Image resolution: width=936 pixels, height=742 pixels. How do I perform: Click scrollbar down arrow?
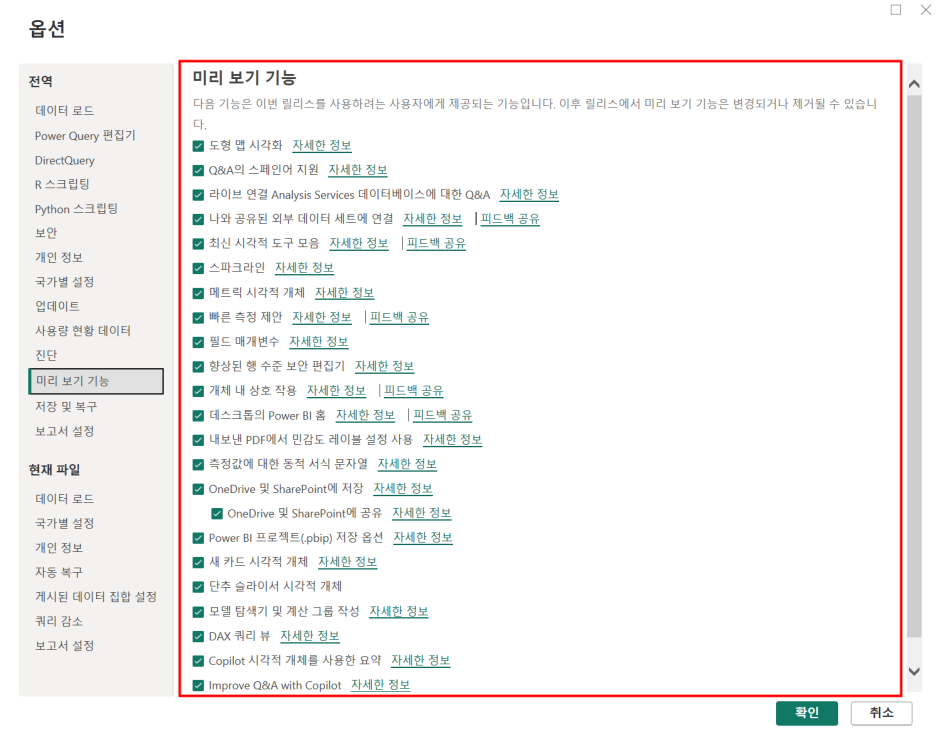(x=914, y=672)
